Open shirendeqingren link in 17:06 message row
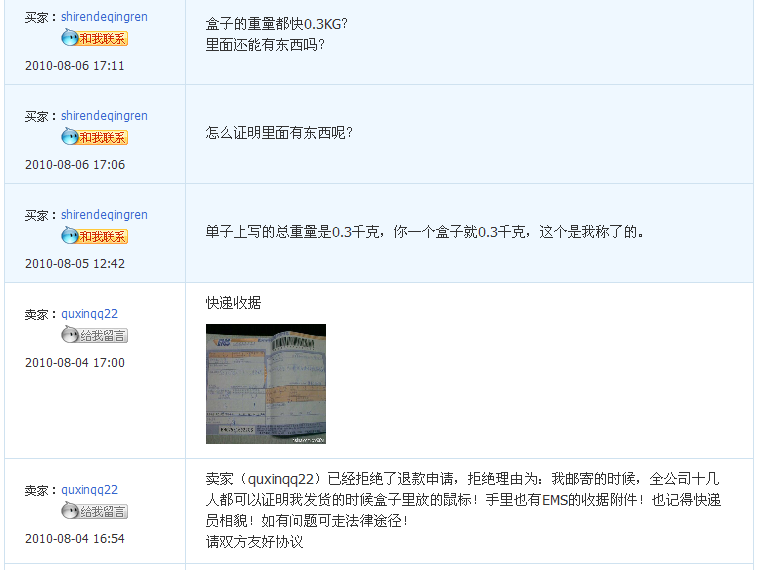 pos(104,116)
